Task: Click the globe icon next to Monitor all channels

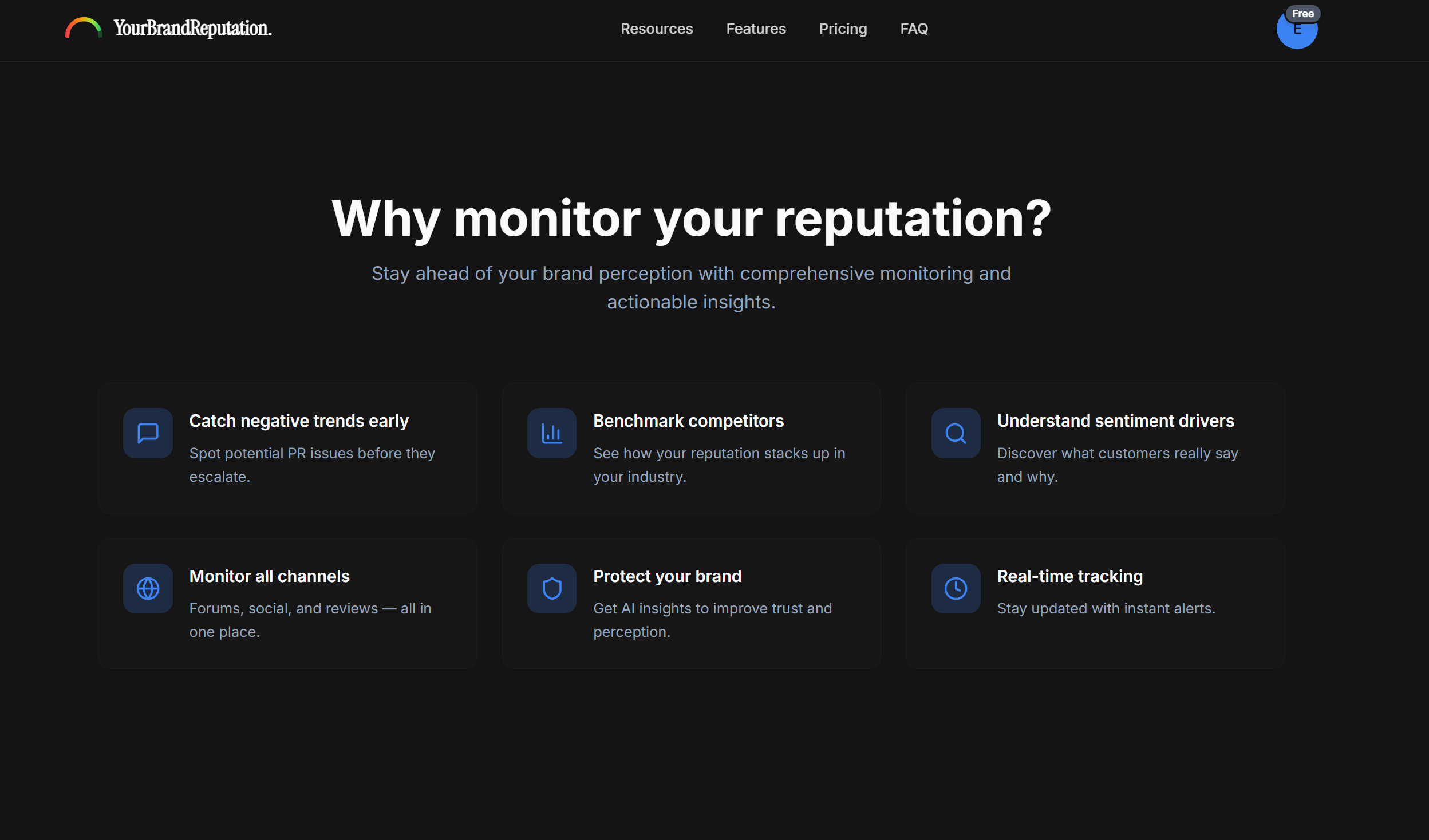Action: pos(147,588)
